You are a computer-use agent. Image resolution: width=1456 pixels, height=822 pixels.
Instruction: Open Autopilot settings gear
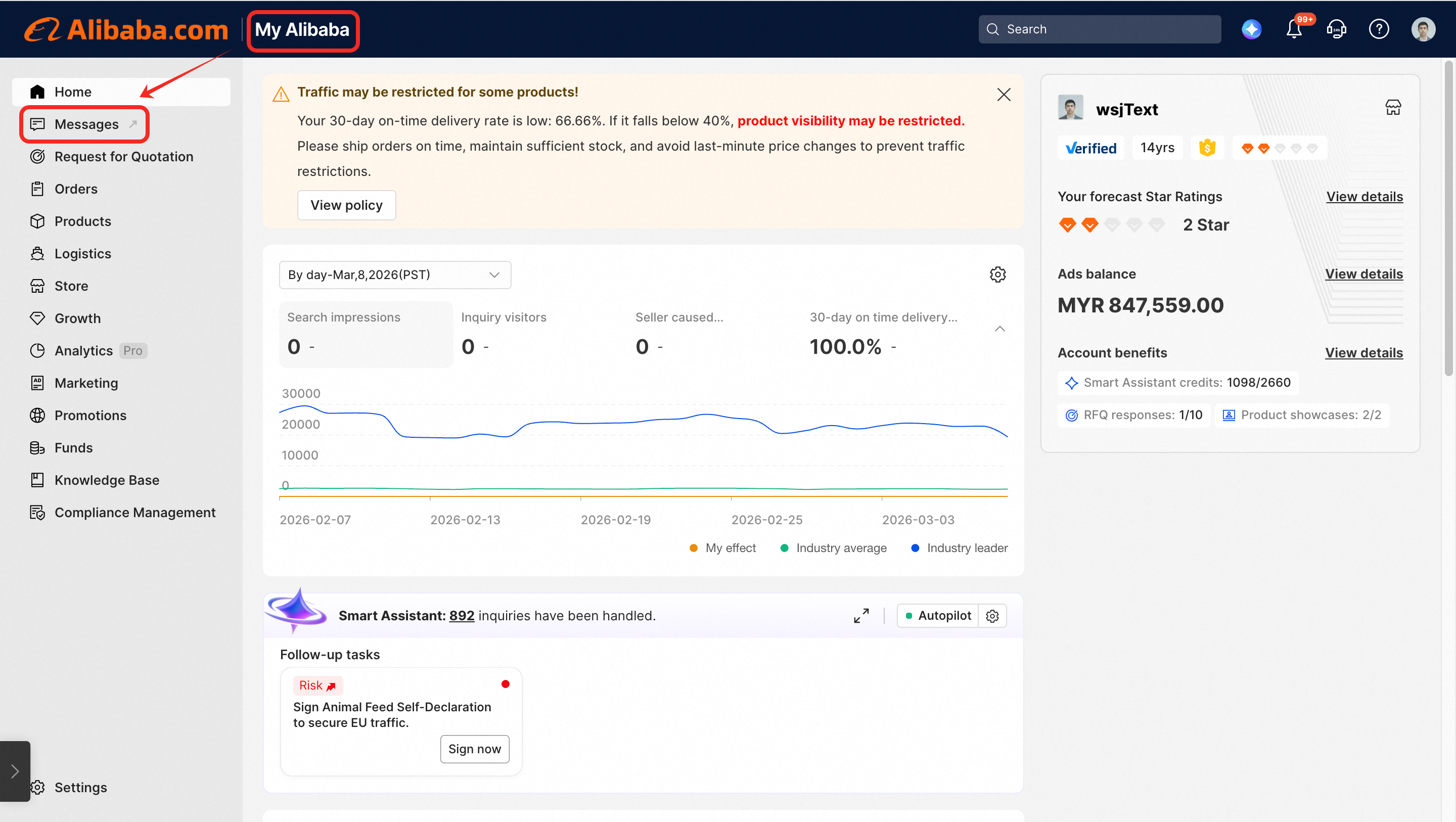coord(992,616)
